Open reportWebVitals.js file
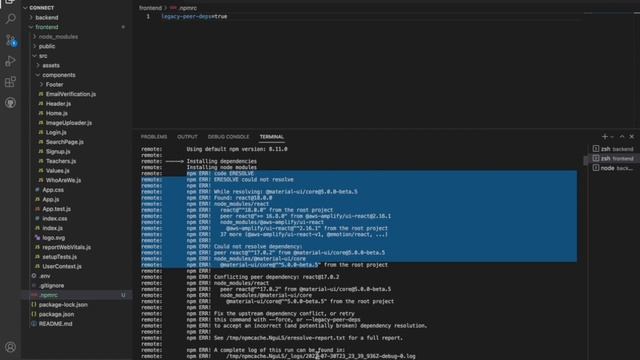The image size is (640, 360). [x=67, y=247]
